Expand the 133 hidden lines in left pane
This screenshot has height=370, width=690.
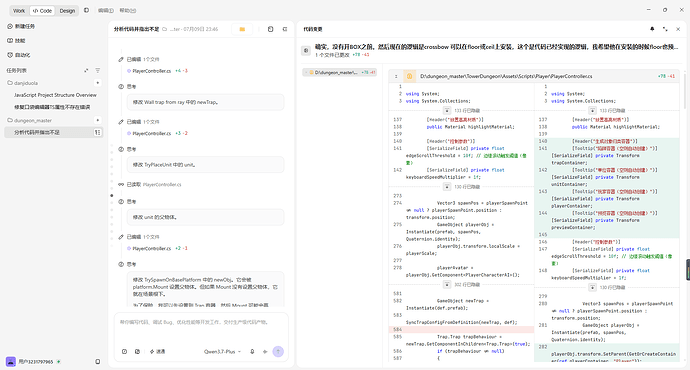(x=447, y=111)
